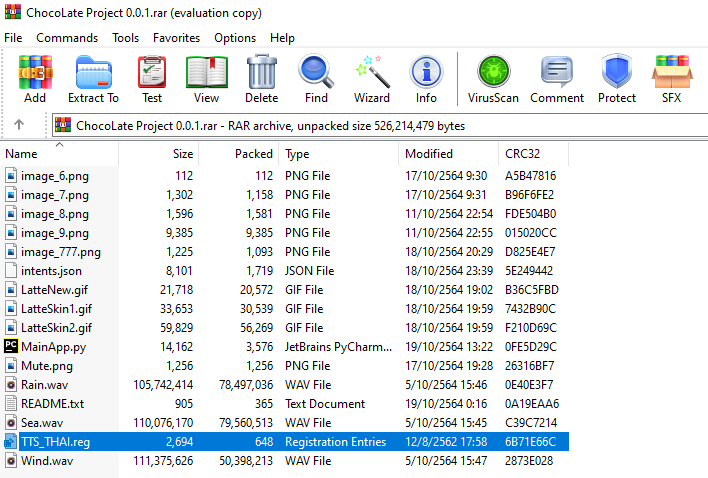Sort by the Modified column header
Viewport: 708px width, 478px height.
pyautogui.click(x=448, y=154)
